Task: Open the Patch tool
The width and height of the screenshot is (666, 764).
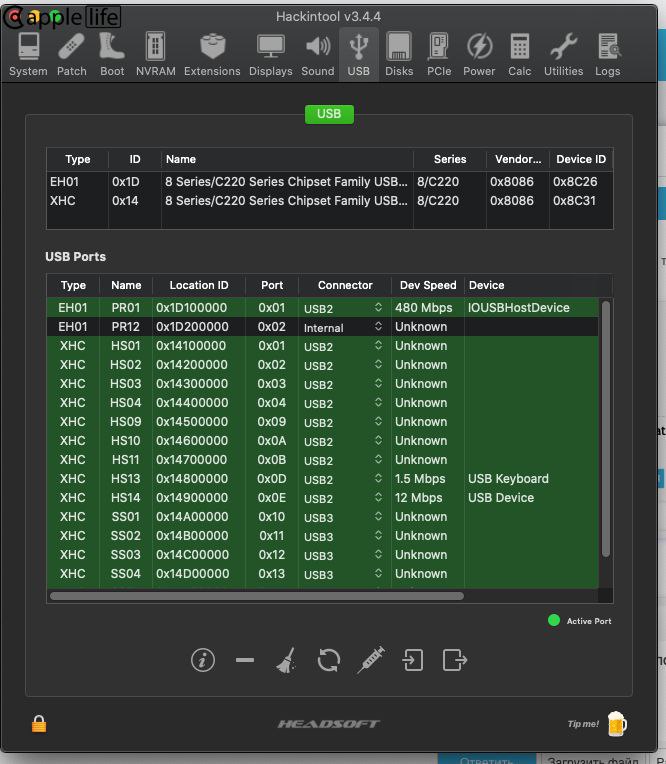Action: click(72, 55)
